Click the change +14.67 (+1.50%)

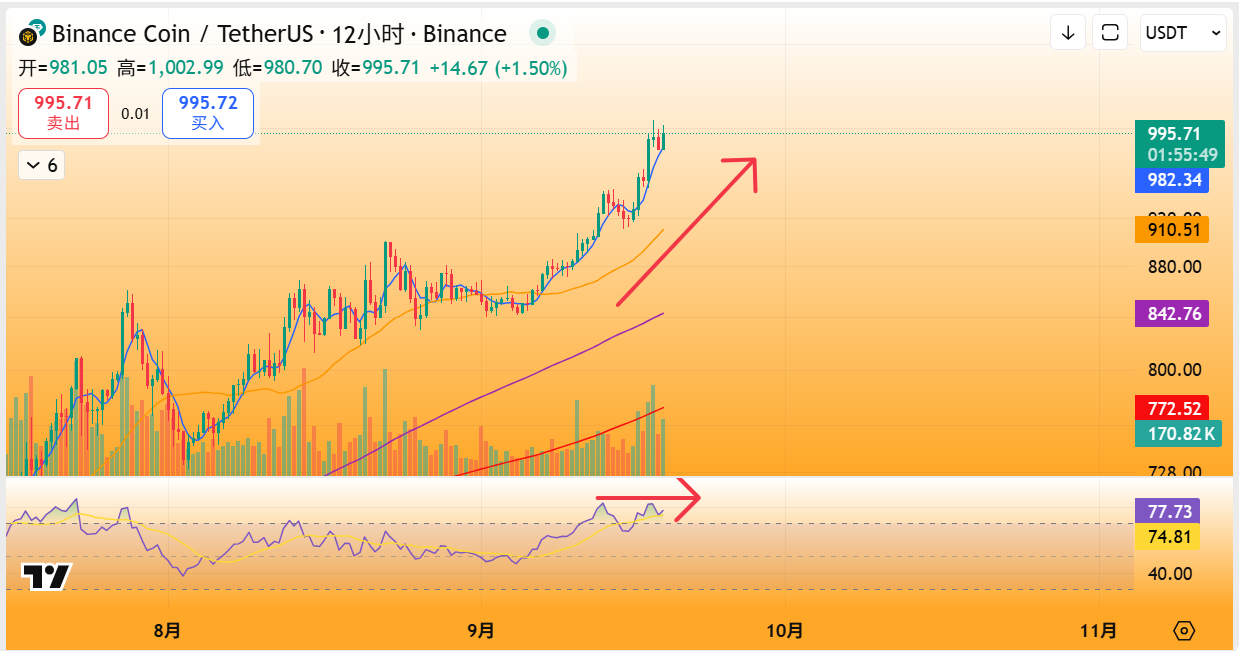(498, 69)
